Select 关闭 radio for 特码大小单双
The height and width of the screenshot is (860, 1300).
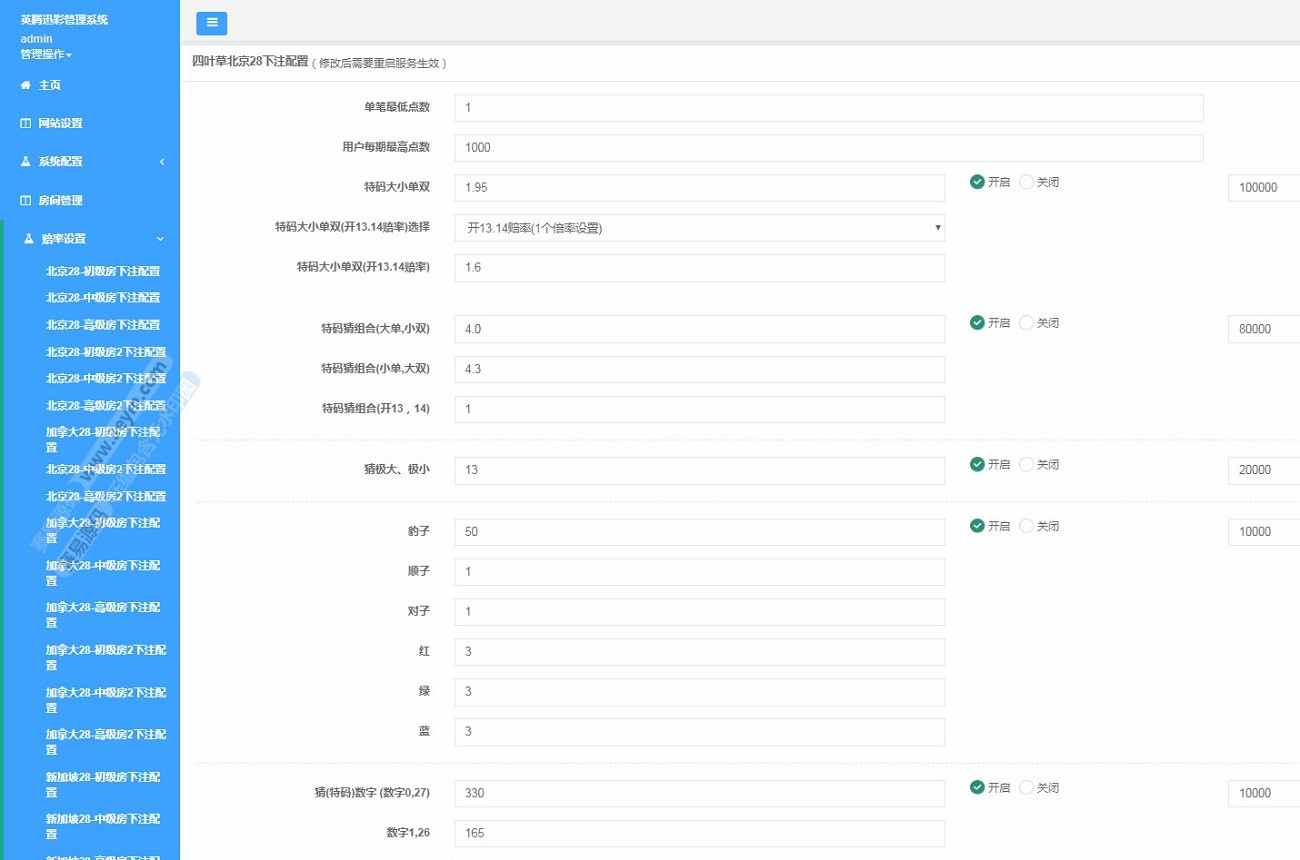point(1026,182)
